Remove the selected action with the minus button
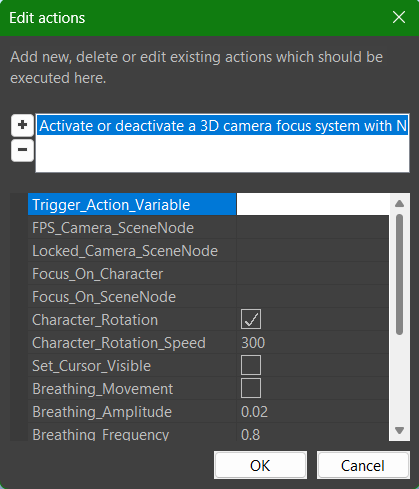 point(22,150)
